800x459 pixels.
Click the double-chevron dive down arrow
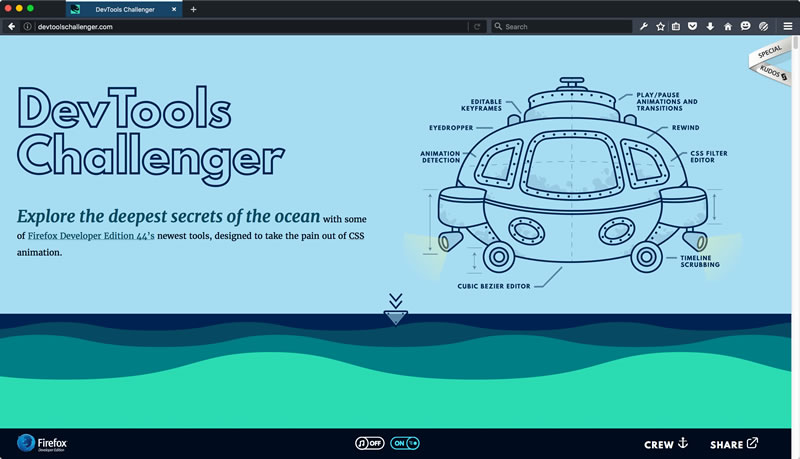(395, 300)
